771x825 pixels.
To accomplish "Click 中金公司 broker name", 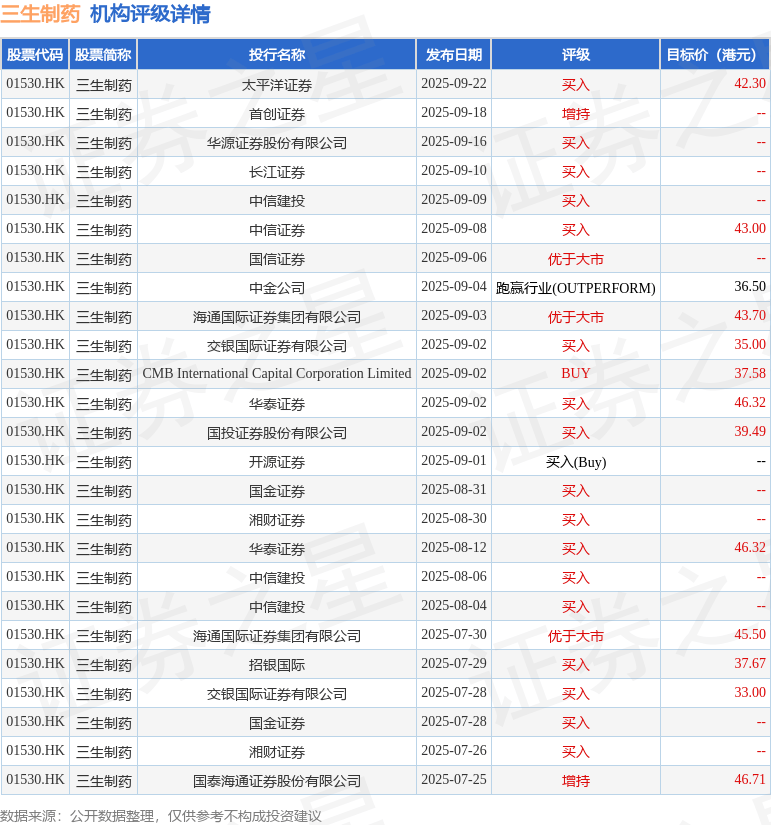I will 277,288.
